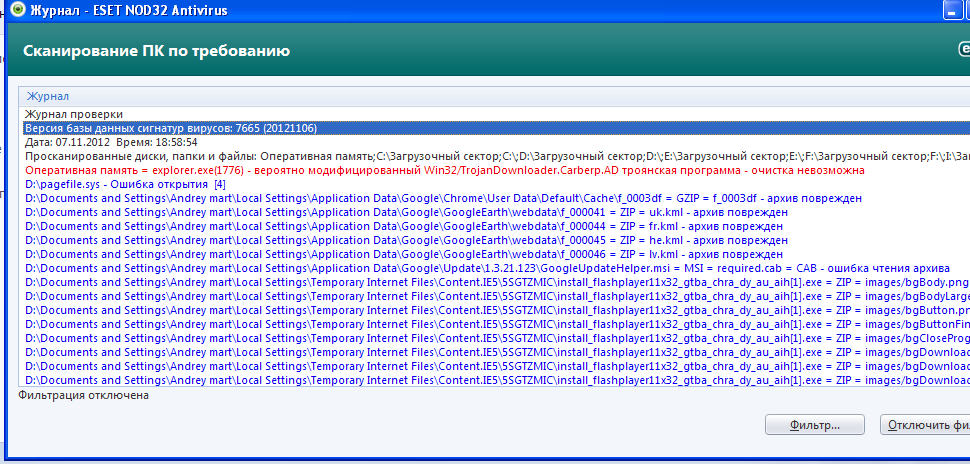Select the GoogleUpdateHelper.msi archive error row
The height and width of the screenshot is (464, 970).
pyautogui.click(x=480, y=269)
